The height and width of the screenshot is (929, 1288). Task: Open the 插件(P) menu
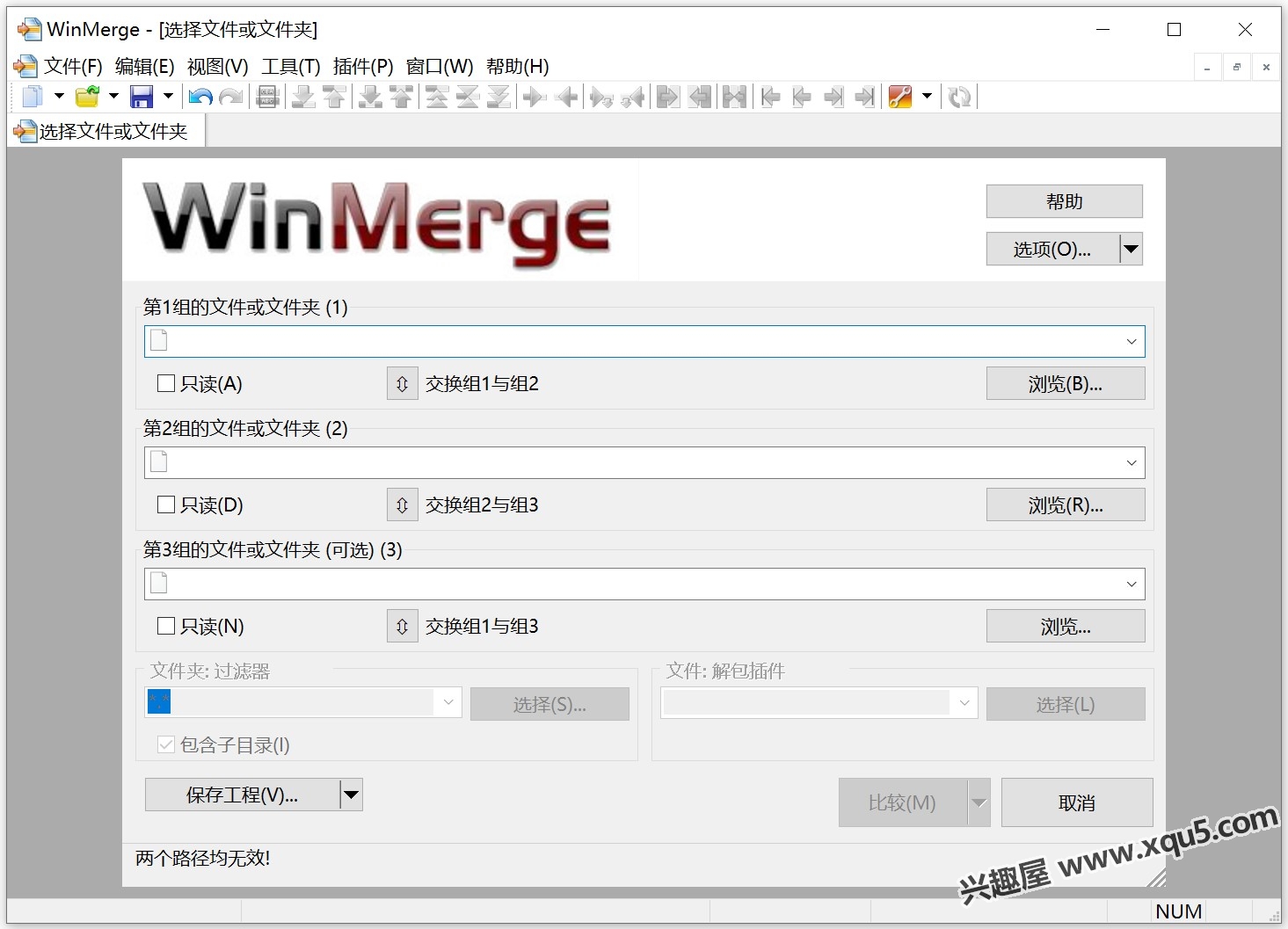(x=363, y=67)
